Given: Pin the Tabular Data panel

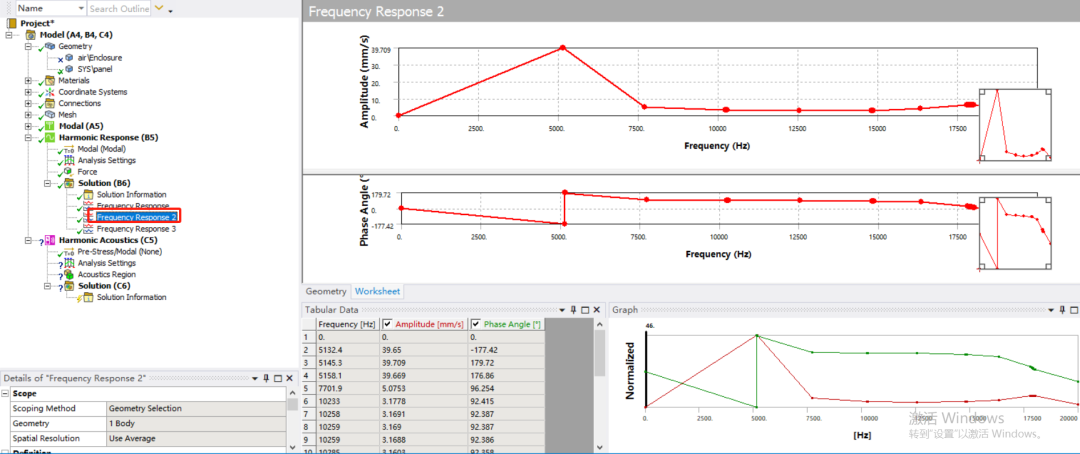Looking at the screenshot, I should (573, 310).
